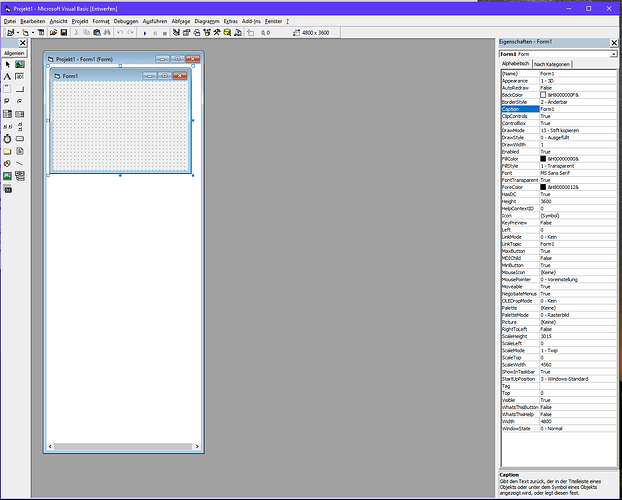This screenshot has height=500, width=622.
Task: Open the Add Form dropdown arrow
Action: 33,33
